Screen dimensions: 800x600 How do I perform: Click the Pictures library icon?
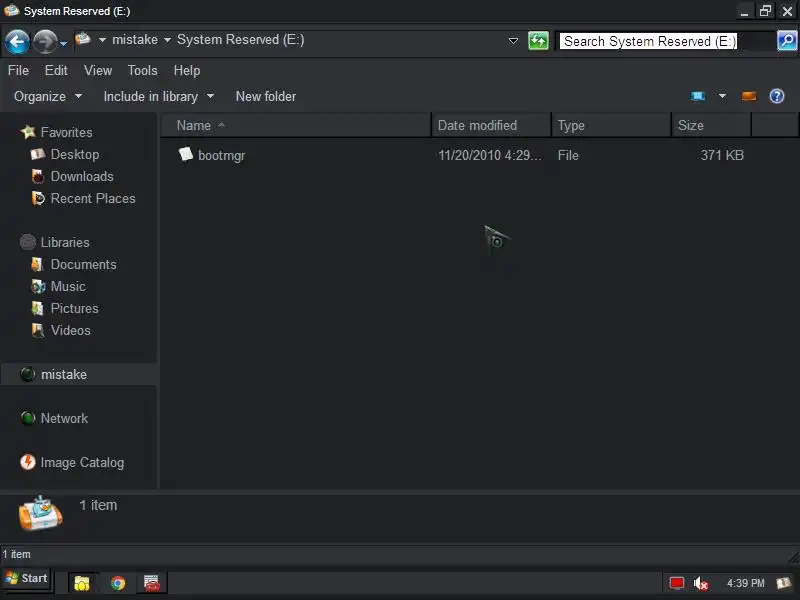pyautogui.click(x=37, y=308)
